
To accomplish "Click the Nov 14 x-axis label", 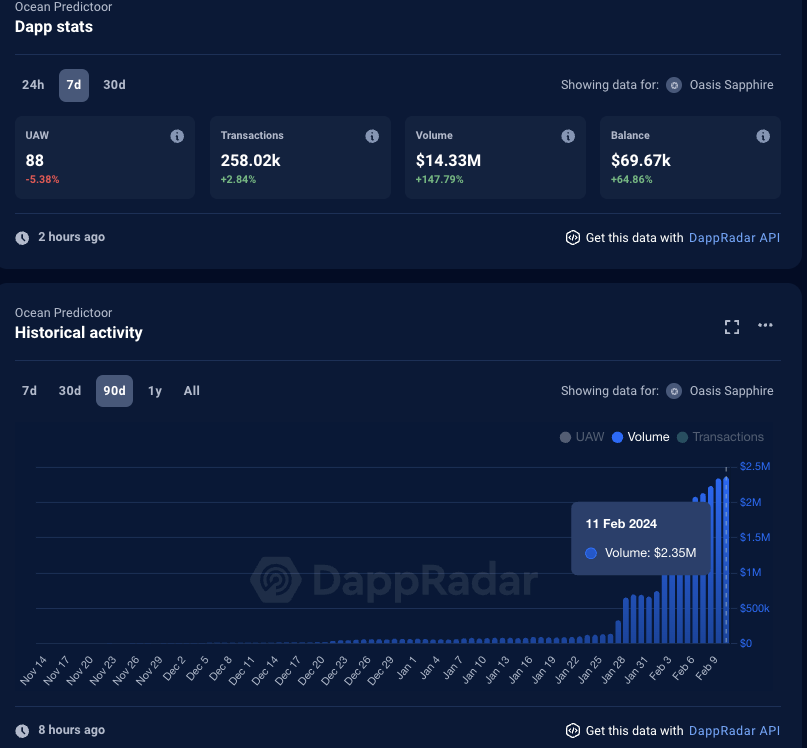I will coord(33,670).
